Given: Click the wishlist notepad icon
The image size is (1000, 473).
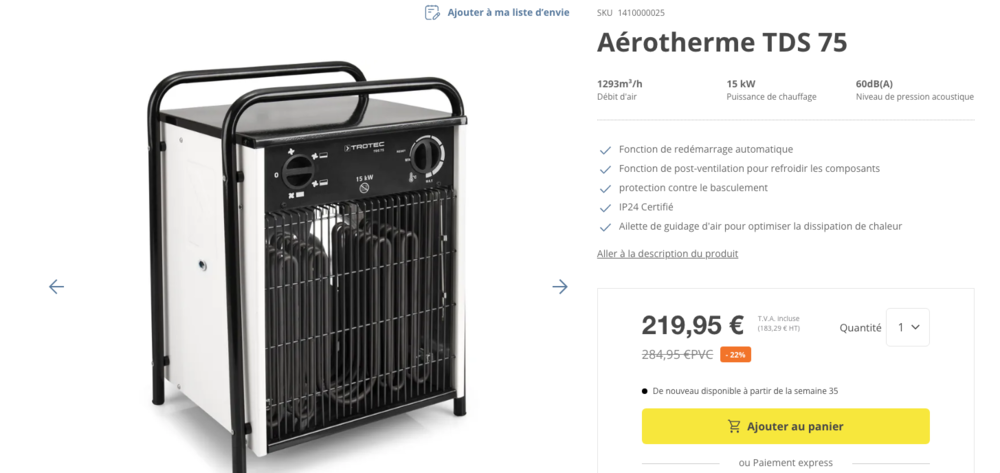Looking at the screenshot, I should click(x=432, y=13).
